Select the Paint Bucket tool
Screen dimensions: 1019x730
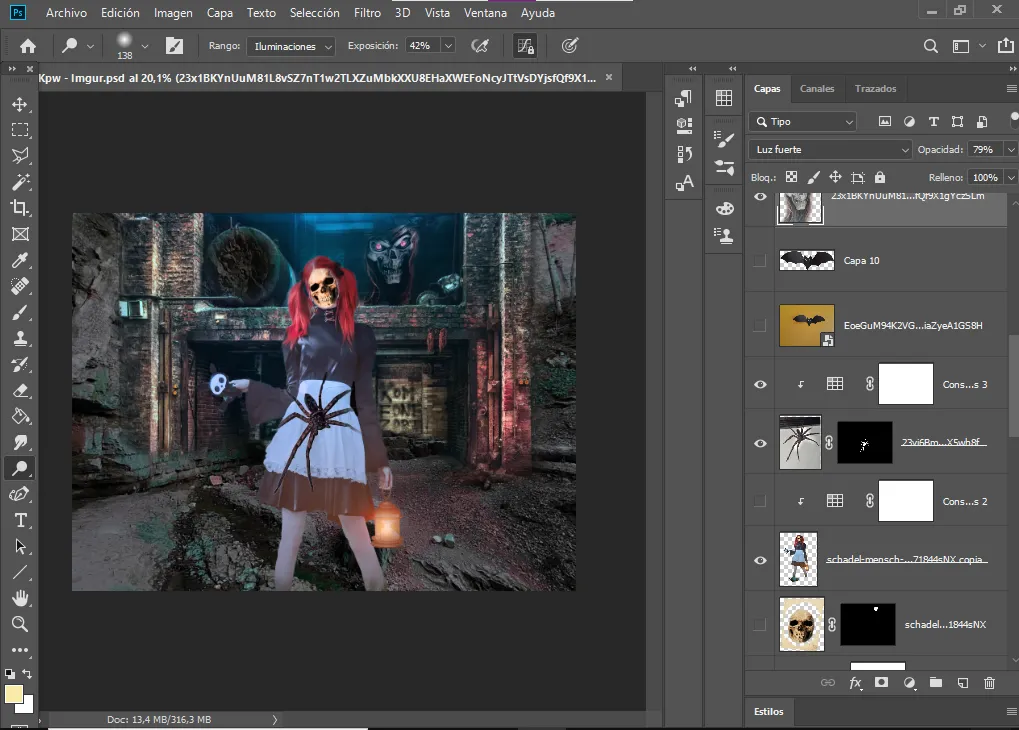tap(19, 417)
